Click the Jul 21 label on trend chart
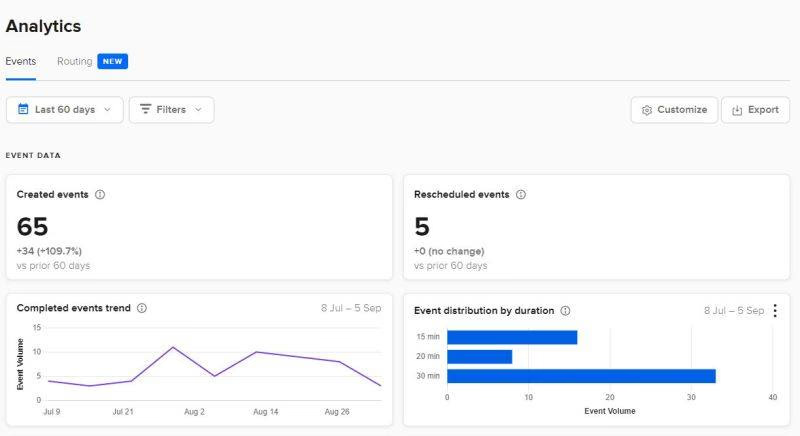This screenshot has height=436, width=800. (x=123, y=412)
